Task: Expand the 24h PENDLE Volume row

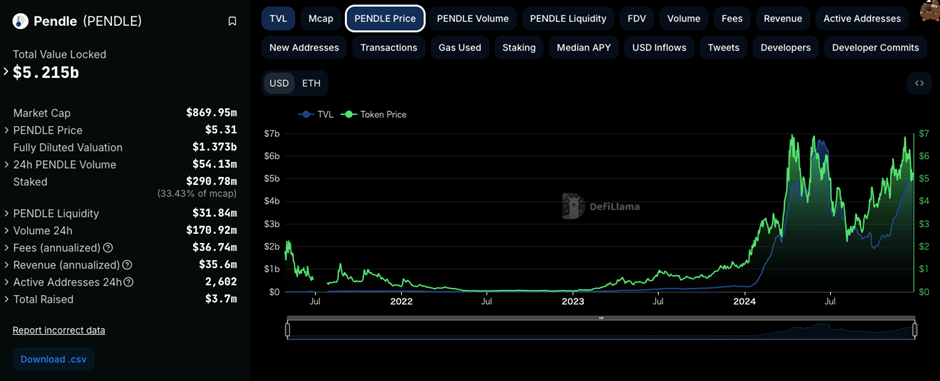Action: [6, 165]
